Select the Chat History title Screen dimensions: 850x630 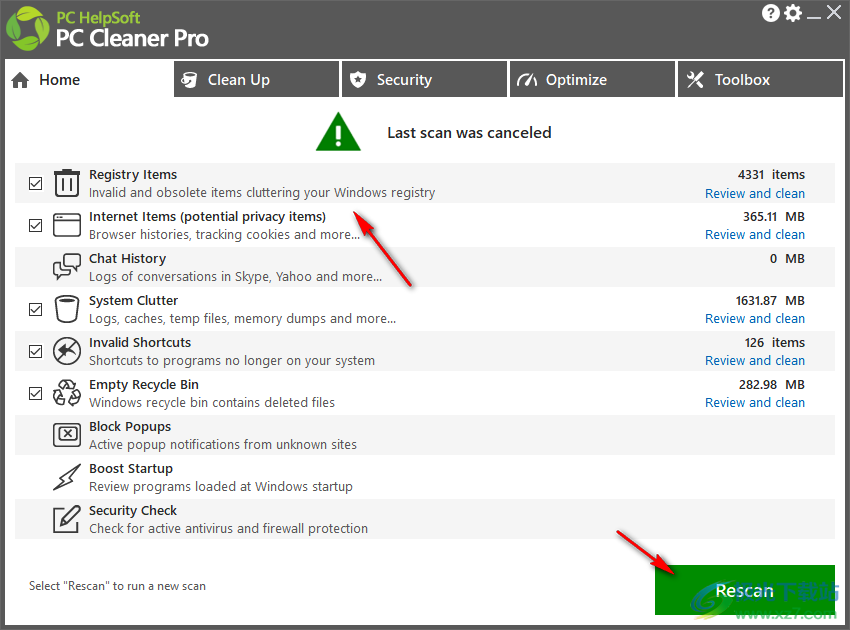127,259
